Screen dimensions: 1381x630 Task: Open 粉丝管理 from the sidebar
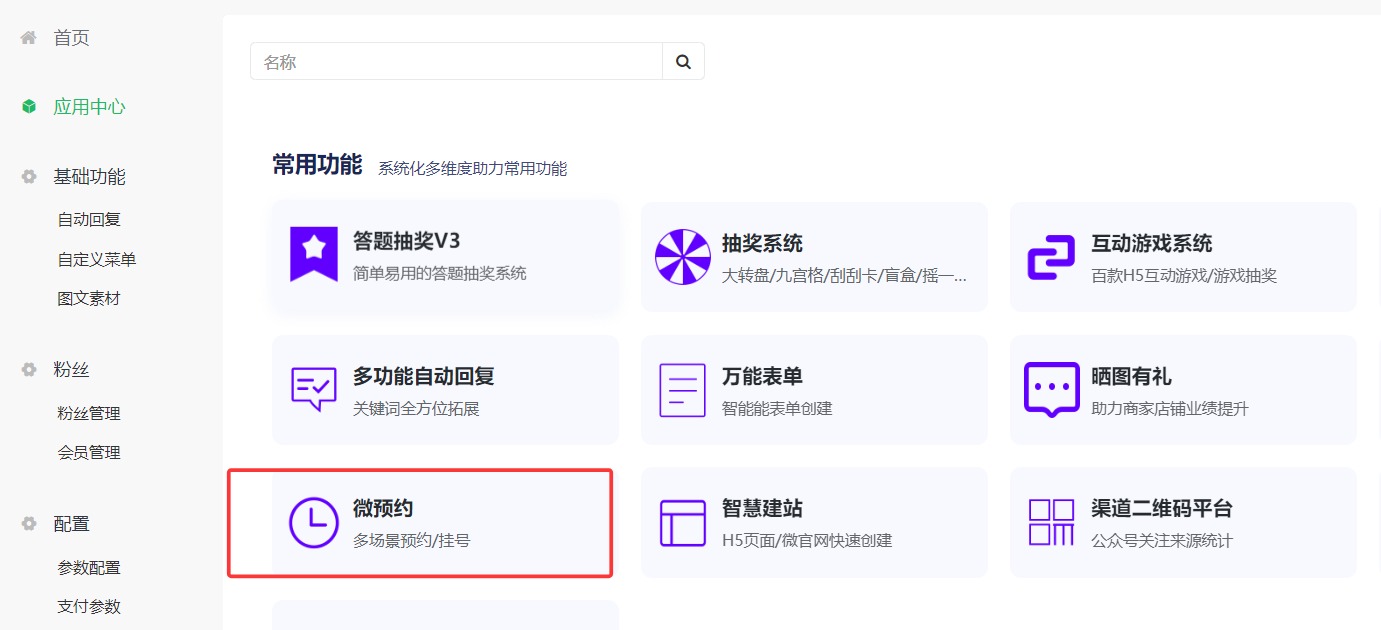(91, 412)
